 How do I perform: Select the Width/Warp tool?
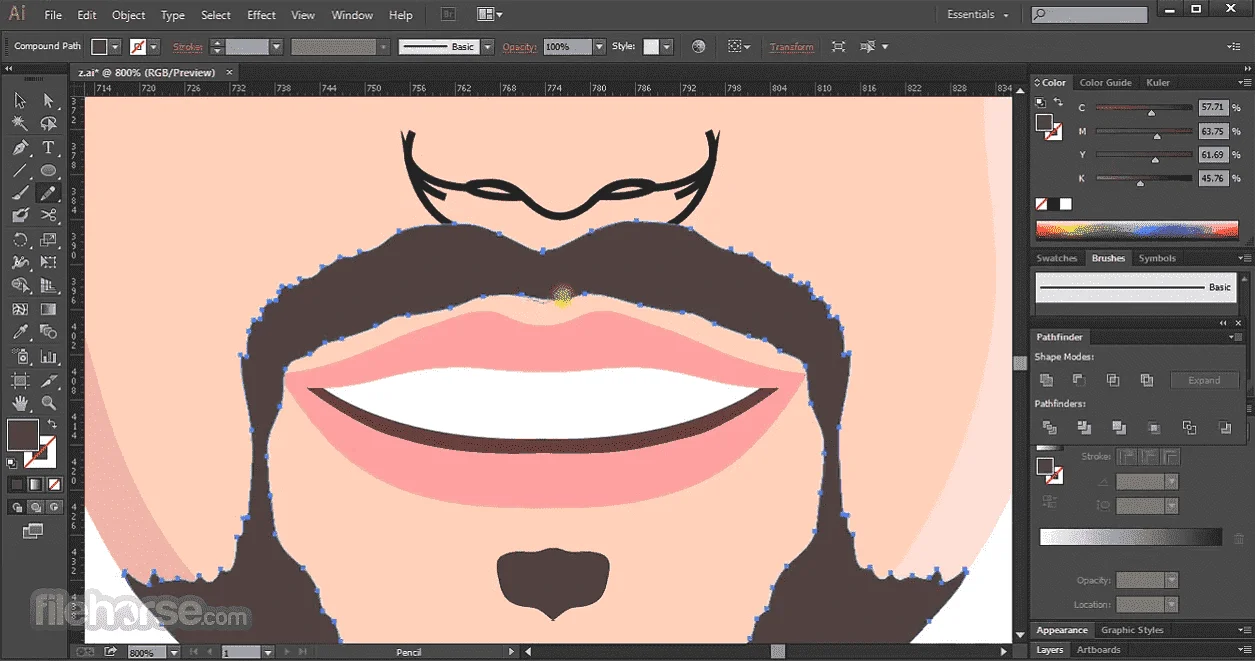(x=20, y=263)
